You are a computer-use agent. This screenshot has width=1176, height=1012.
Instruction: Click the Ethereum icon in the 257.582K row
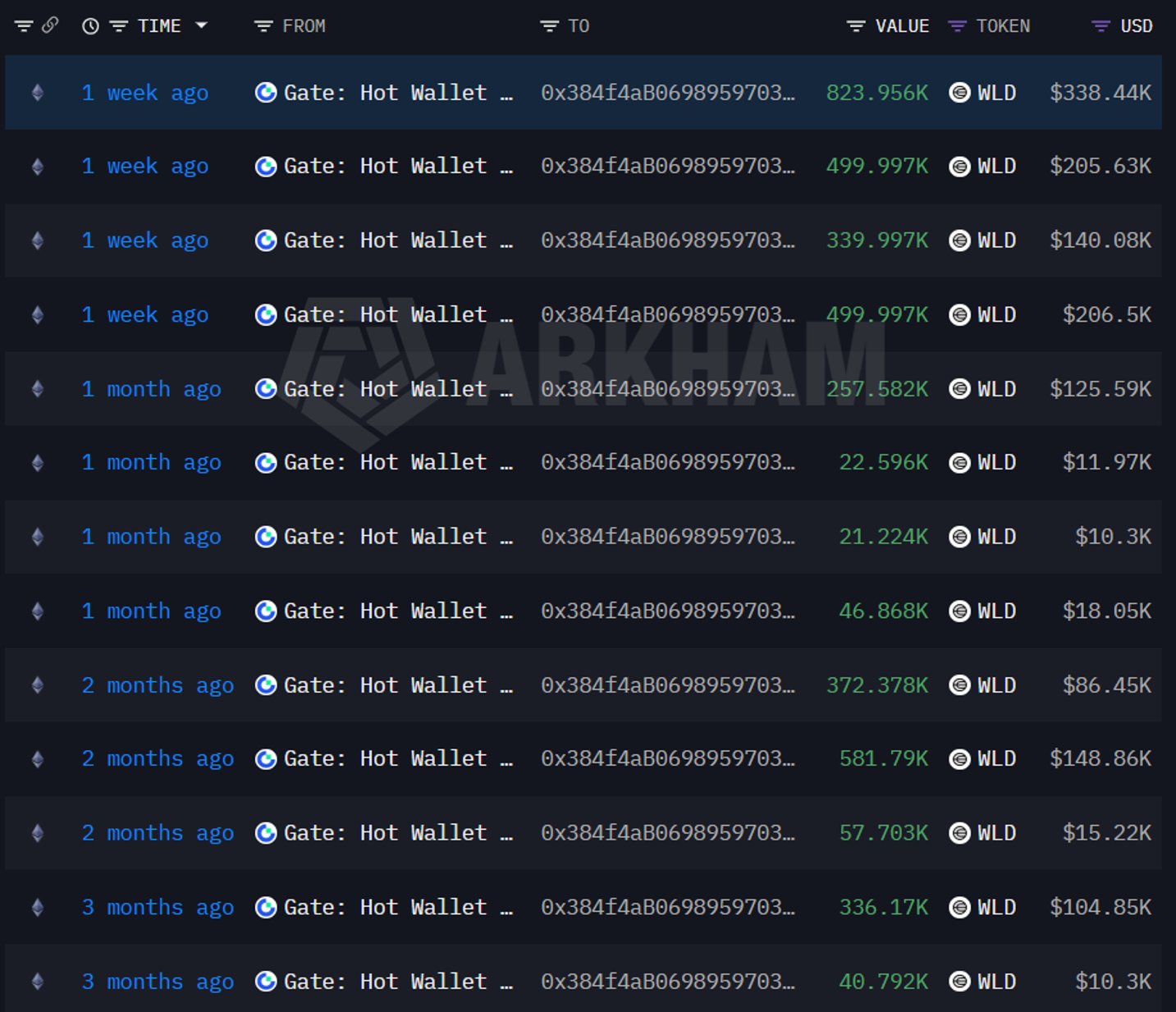38,389
